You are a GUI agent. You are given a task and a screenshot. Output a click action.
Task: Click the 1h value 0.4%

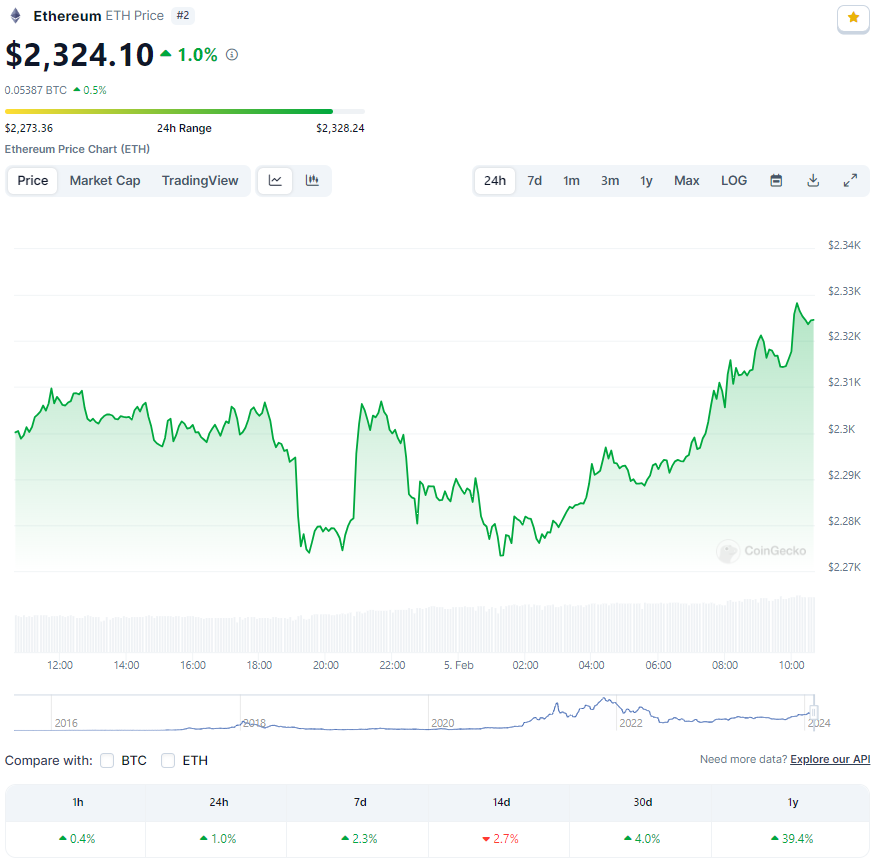tap(77, 839)
